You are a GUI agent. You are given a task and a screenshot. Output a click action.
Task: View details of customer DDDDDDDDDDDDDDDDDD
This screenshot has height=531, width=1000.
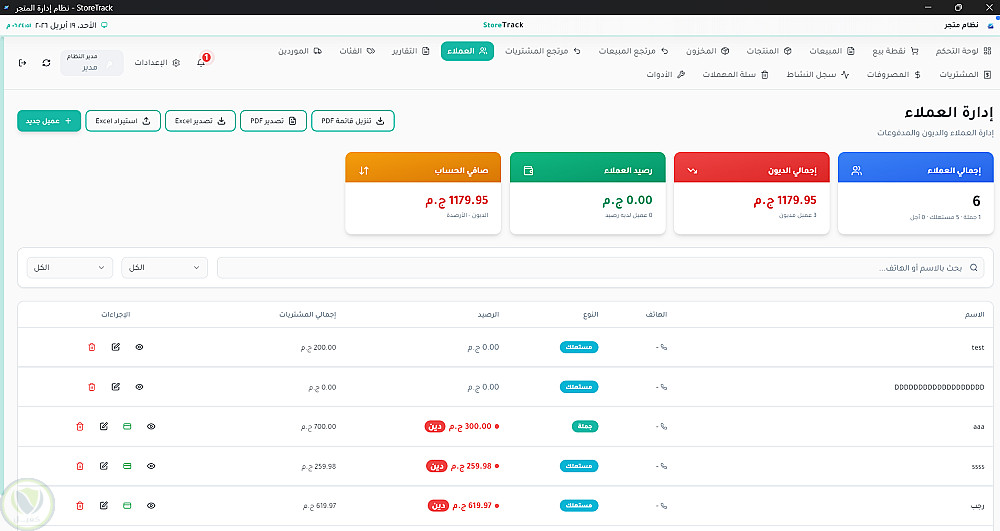coord(139,387)
